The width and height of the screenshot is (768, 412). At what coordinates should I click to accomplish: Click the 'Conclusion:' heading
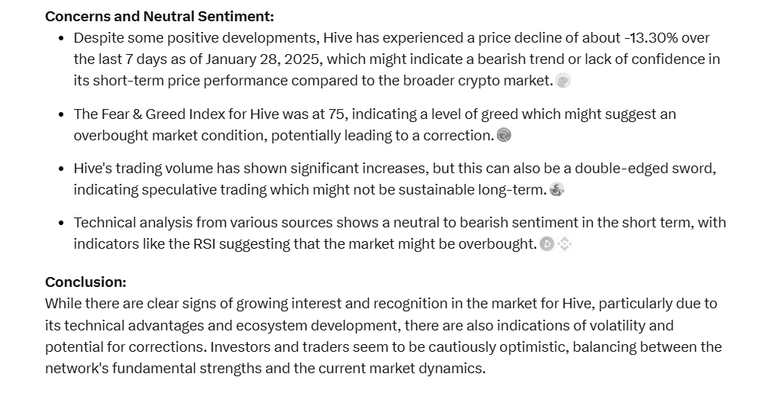[86, 282]
